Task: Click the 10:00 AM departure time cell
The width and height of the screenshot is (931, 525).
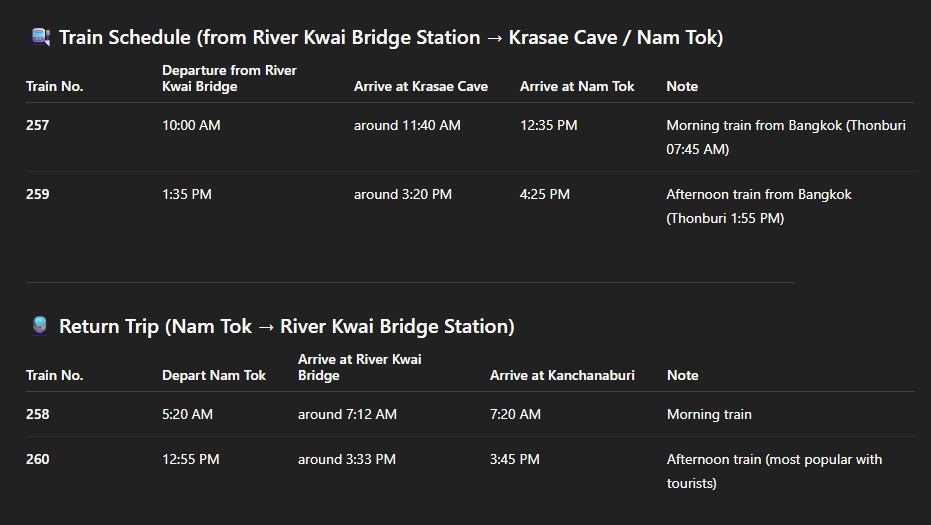Action: 191,126
